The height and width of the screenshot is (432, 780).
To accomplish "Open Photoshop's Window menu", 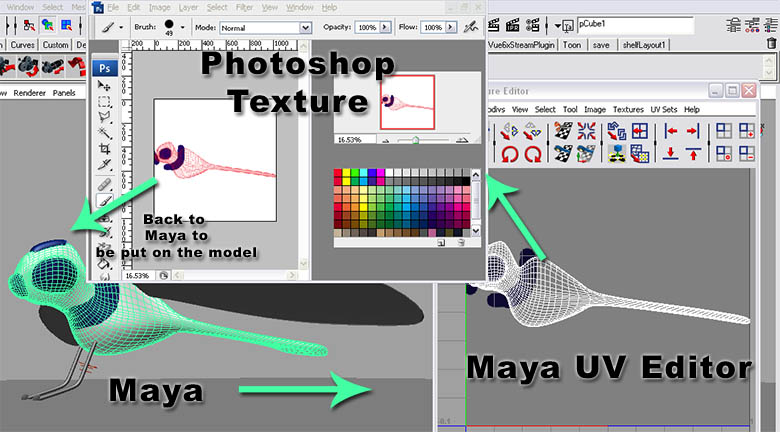I will coord(299,7).
